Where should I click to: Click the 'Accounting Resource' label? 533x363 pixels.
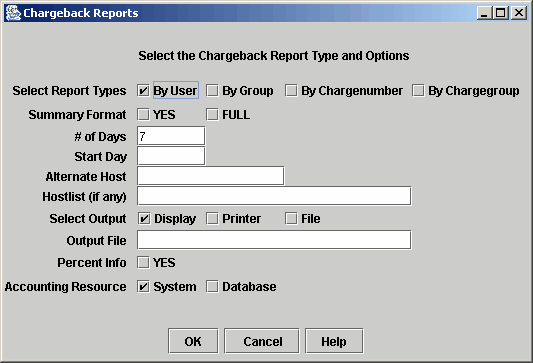pyautogui.click(x=65, y=287)
